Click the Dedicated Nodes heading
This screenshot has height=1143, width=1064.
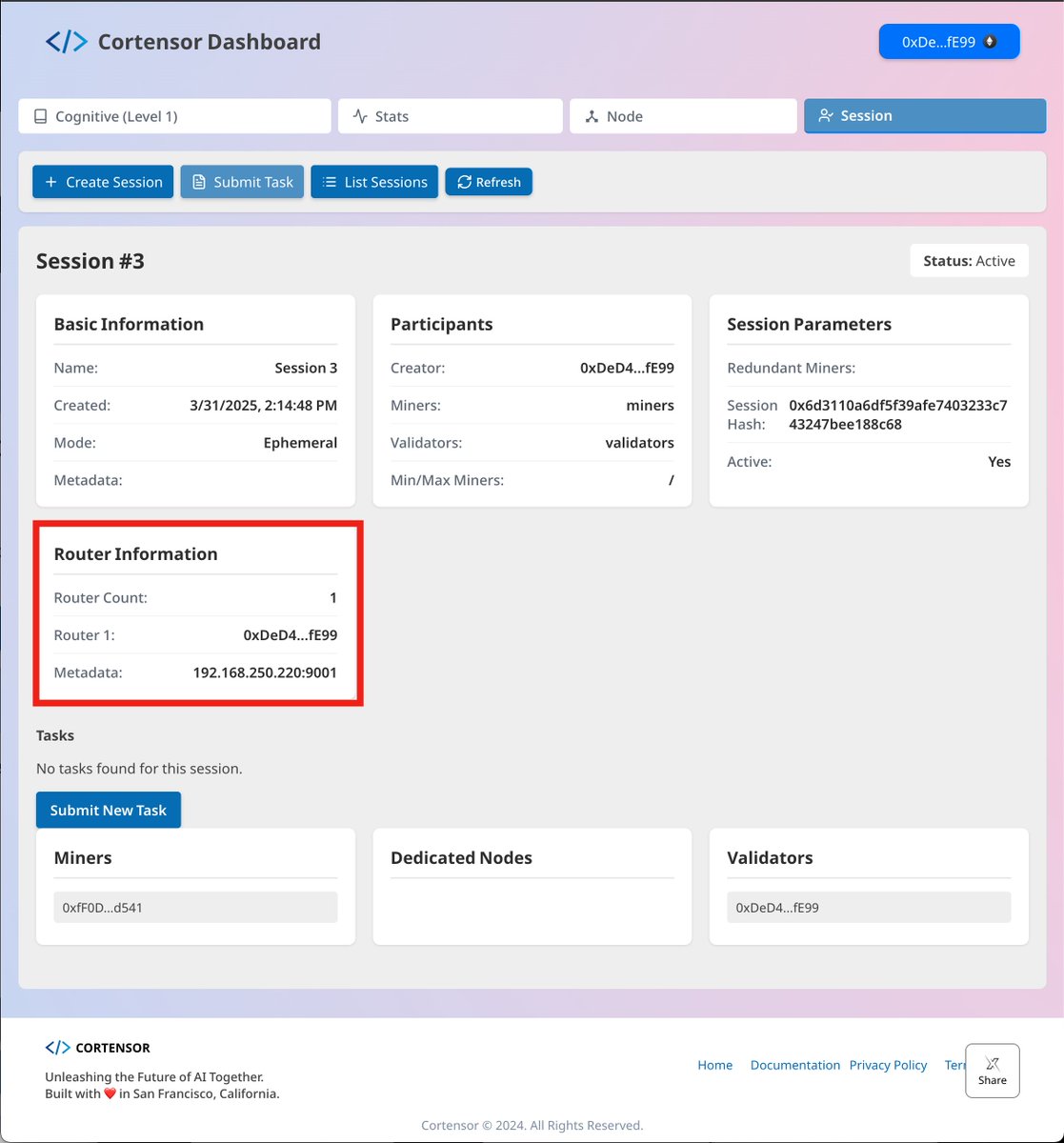click(461, 858)
